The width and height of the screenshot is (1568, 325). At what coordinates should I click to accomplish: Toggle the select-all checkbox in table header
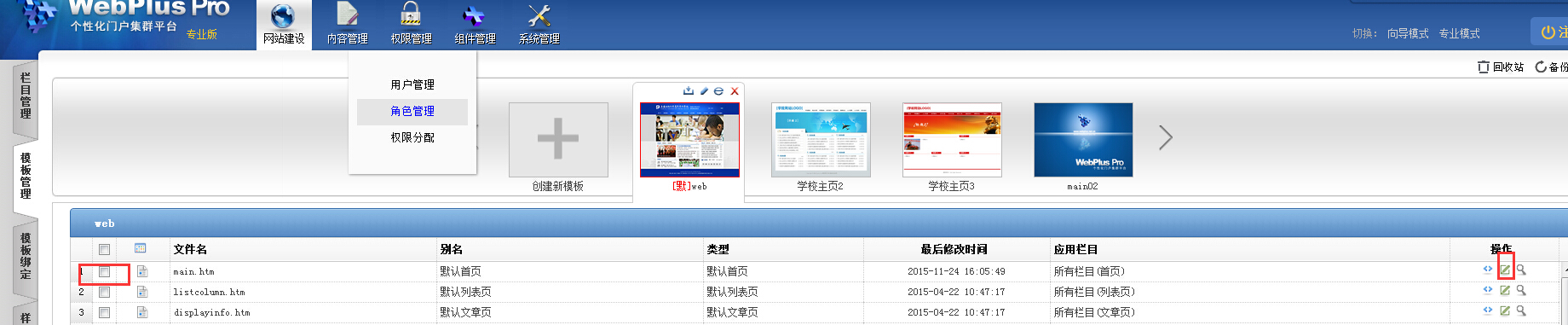click(104, 250)
